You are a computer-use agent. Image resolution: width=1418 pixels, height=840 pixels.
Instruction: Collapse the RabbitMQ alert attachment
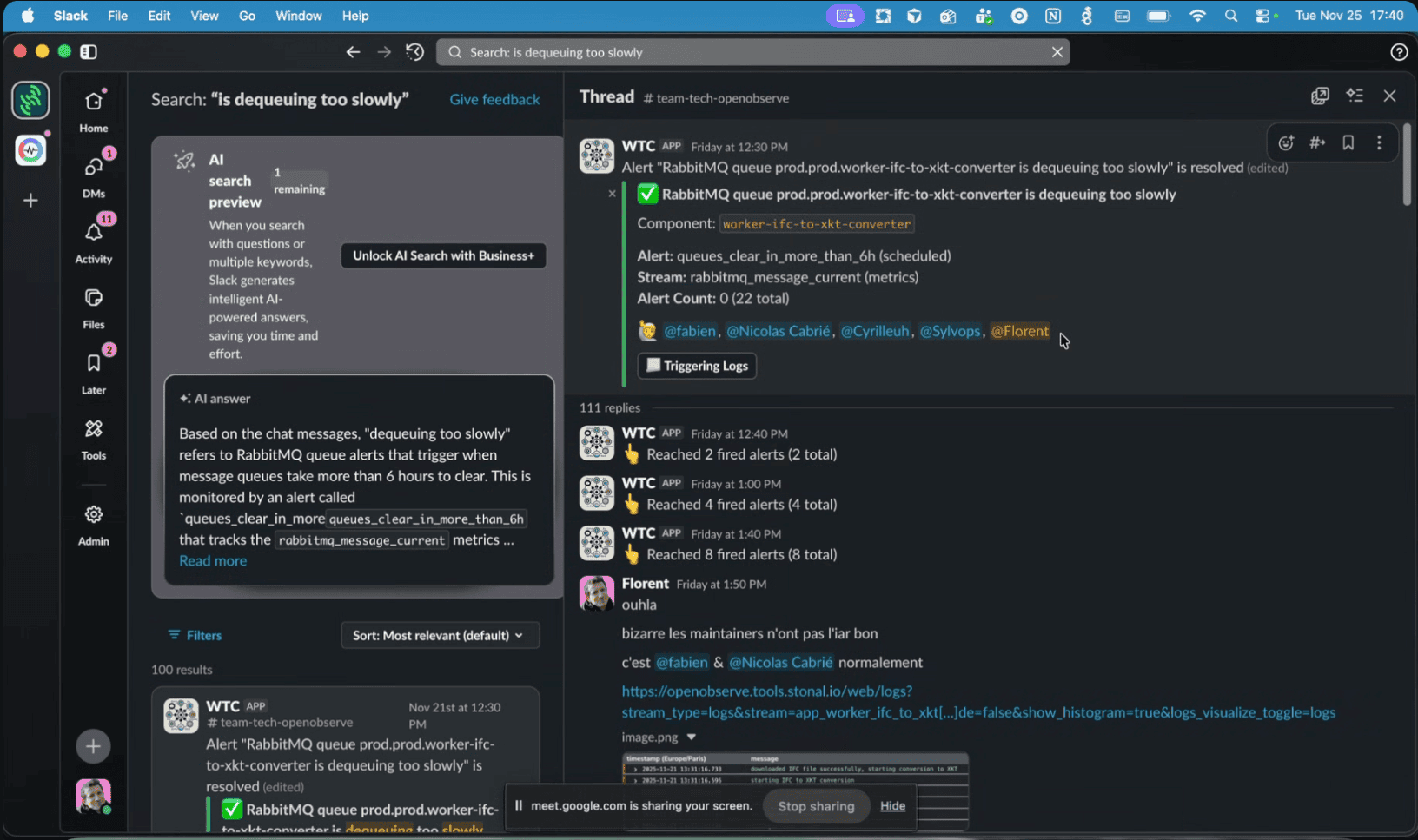(x=613, y=193)
